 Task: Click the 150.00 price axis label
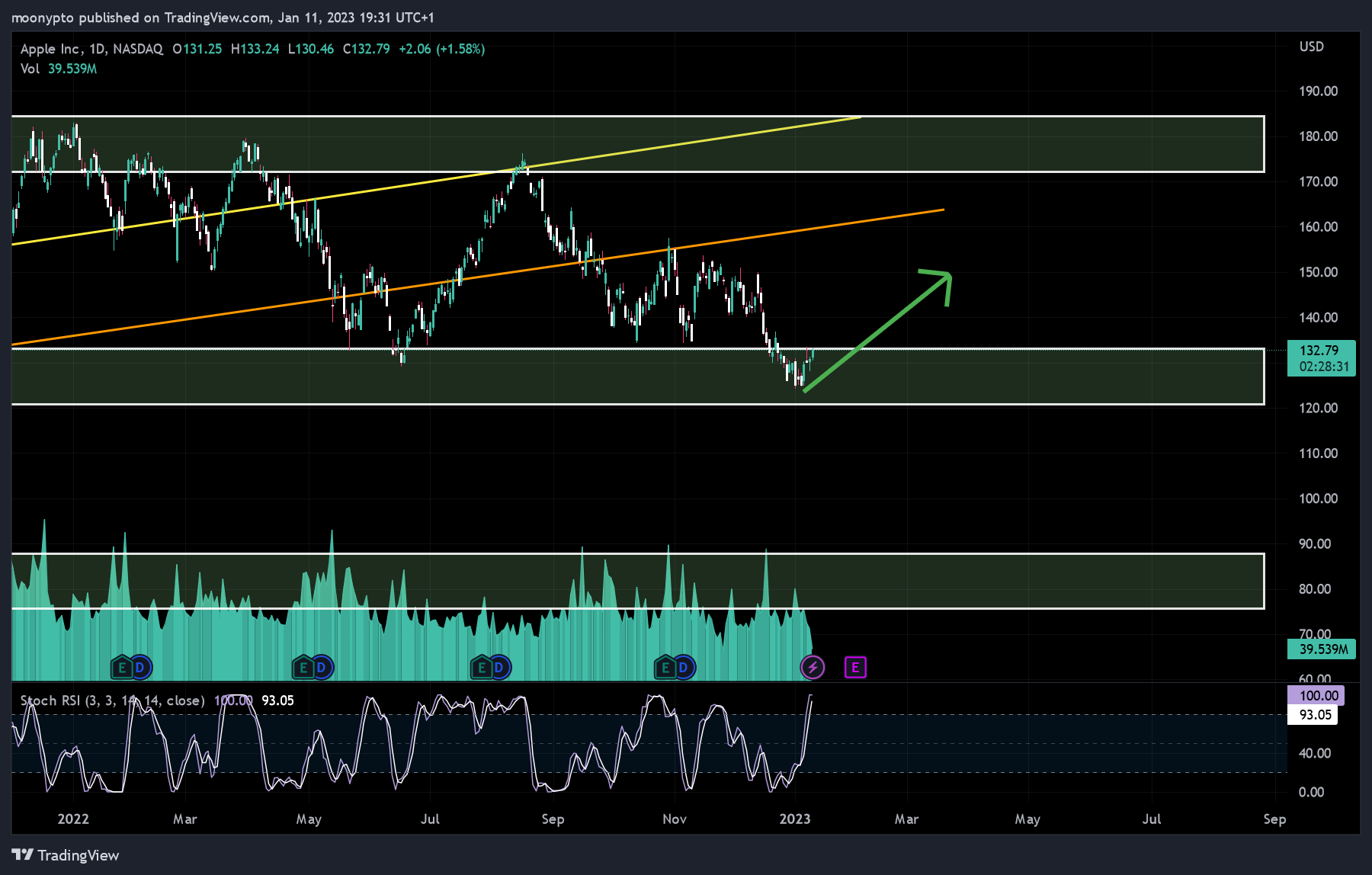1319,272
